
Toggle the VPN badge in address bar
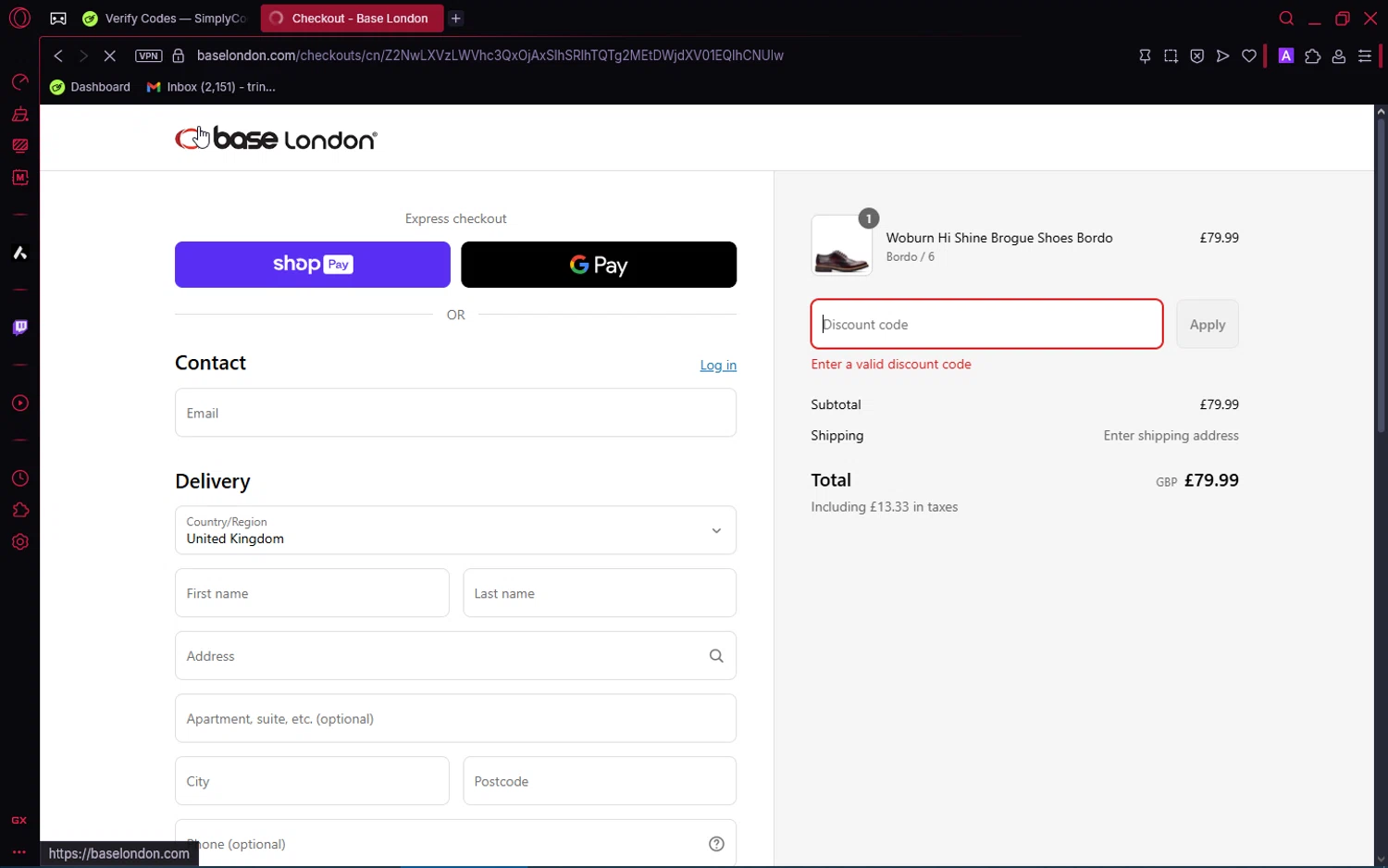[x=148, y=56]
